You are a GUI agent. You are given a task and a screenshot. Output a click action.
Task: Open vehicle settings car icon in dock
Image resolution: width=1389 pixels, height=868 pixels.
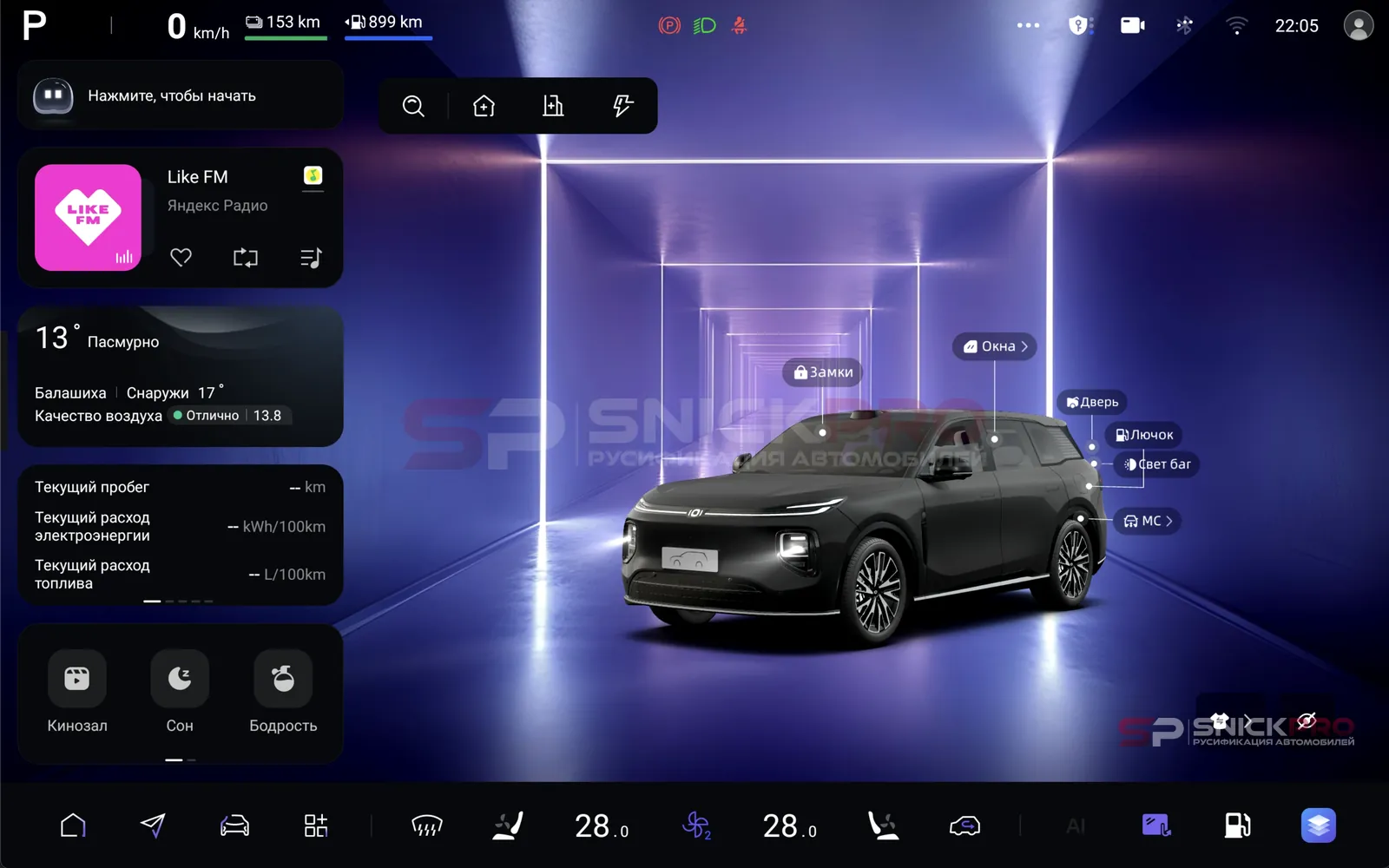click(234, 825)
